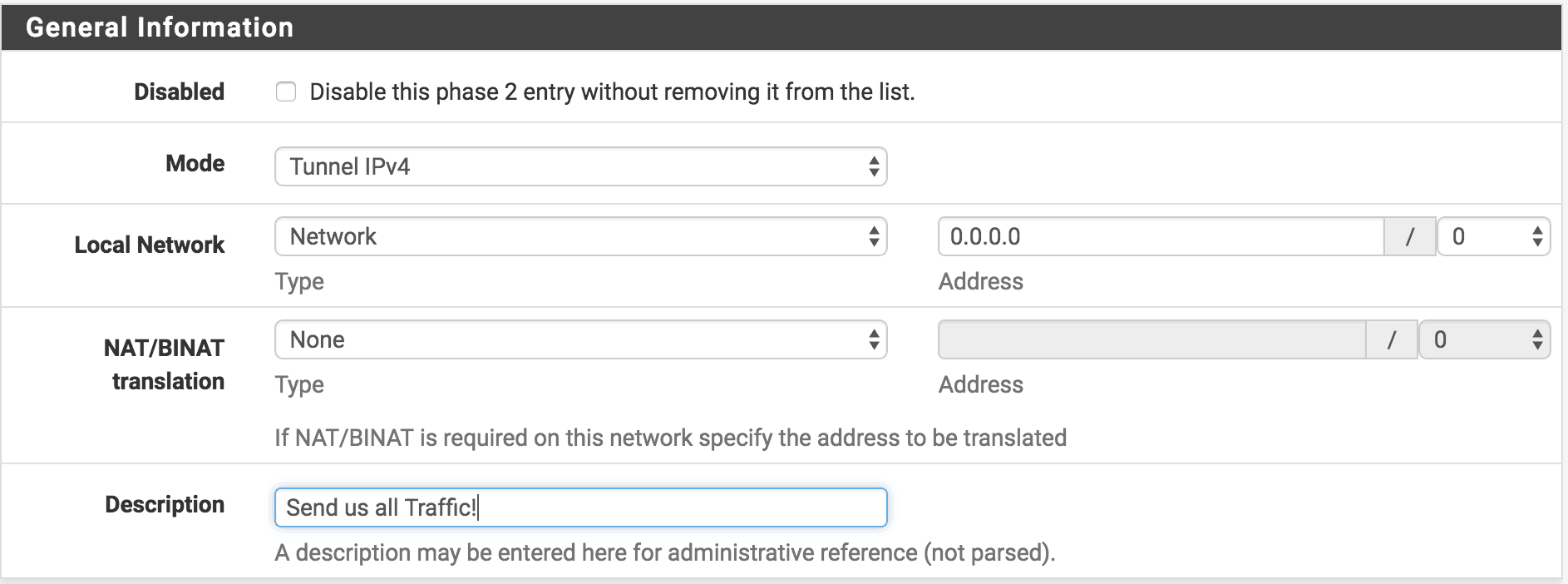Click the description help text about administrative reference
This screenshot has height=584, width=1568.
(x=665, y=552)
